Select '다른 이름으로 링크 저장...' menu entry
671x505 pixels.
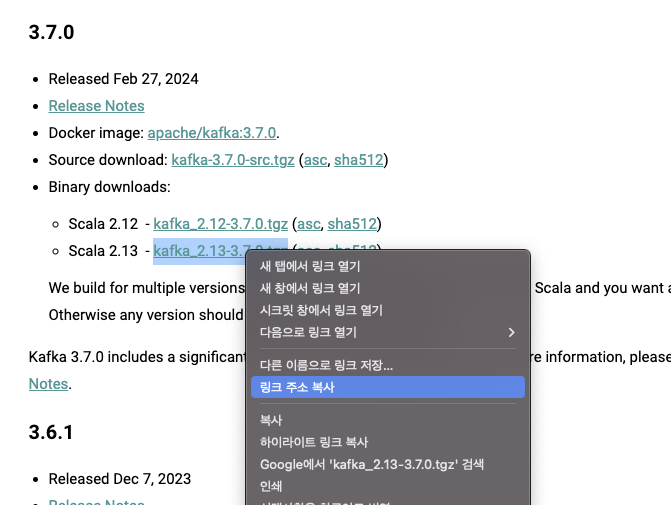tap(388, 365)
